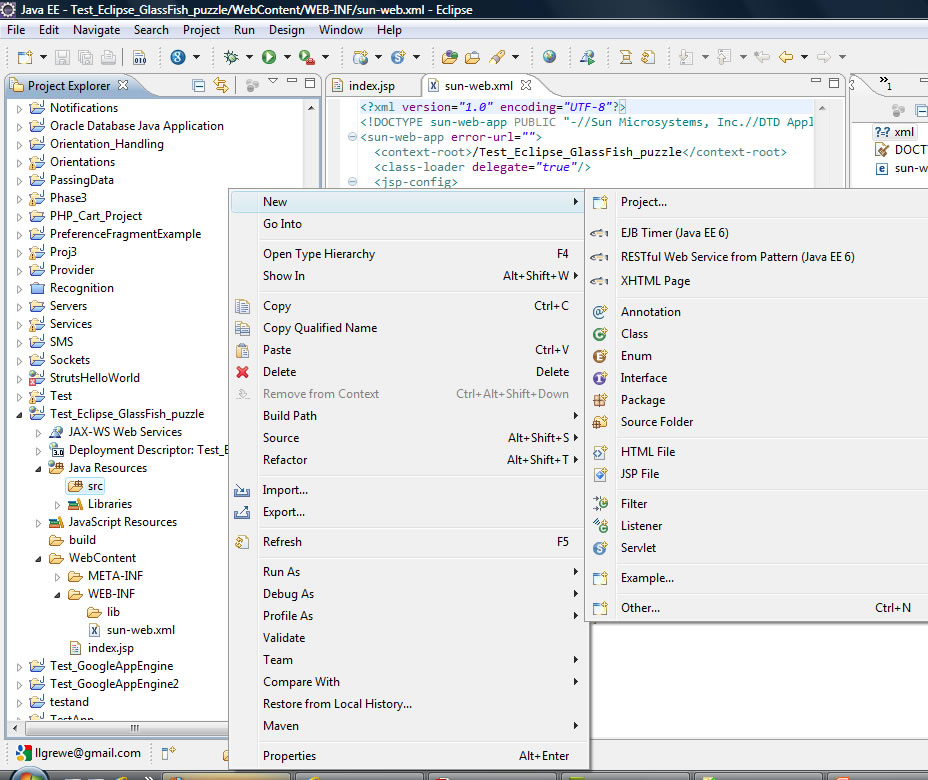Select the Debug toolbar bug icon
Viewport: 928px width, 780px height.
point(231,57)
